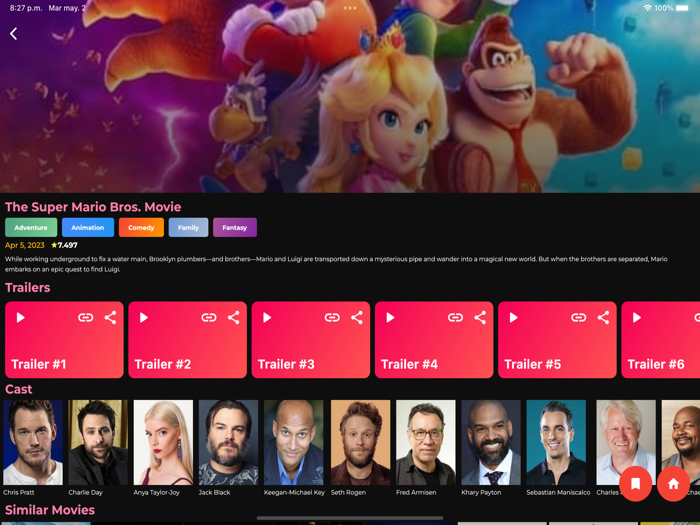Copy link icon on Trailer #2

(209, 317)
